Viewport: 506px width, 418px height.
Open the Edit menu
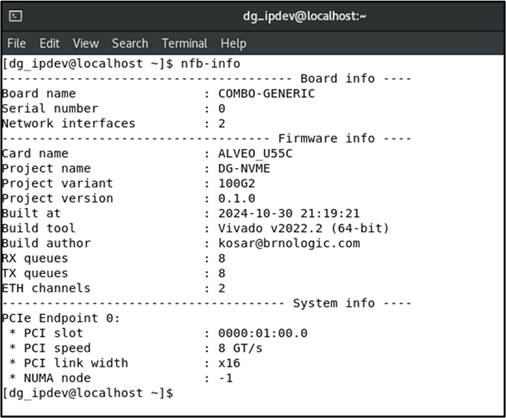pyautogui.click(x=49, y=43)
